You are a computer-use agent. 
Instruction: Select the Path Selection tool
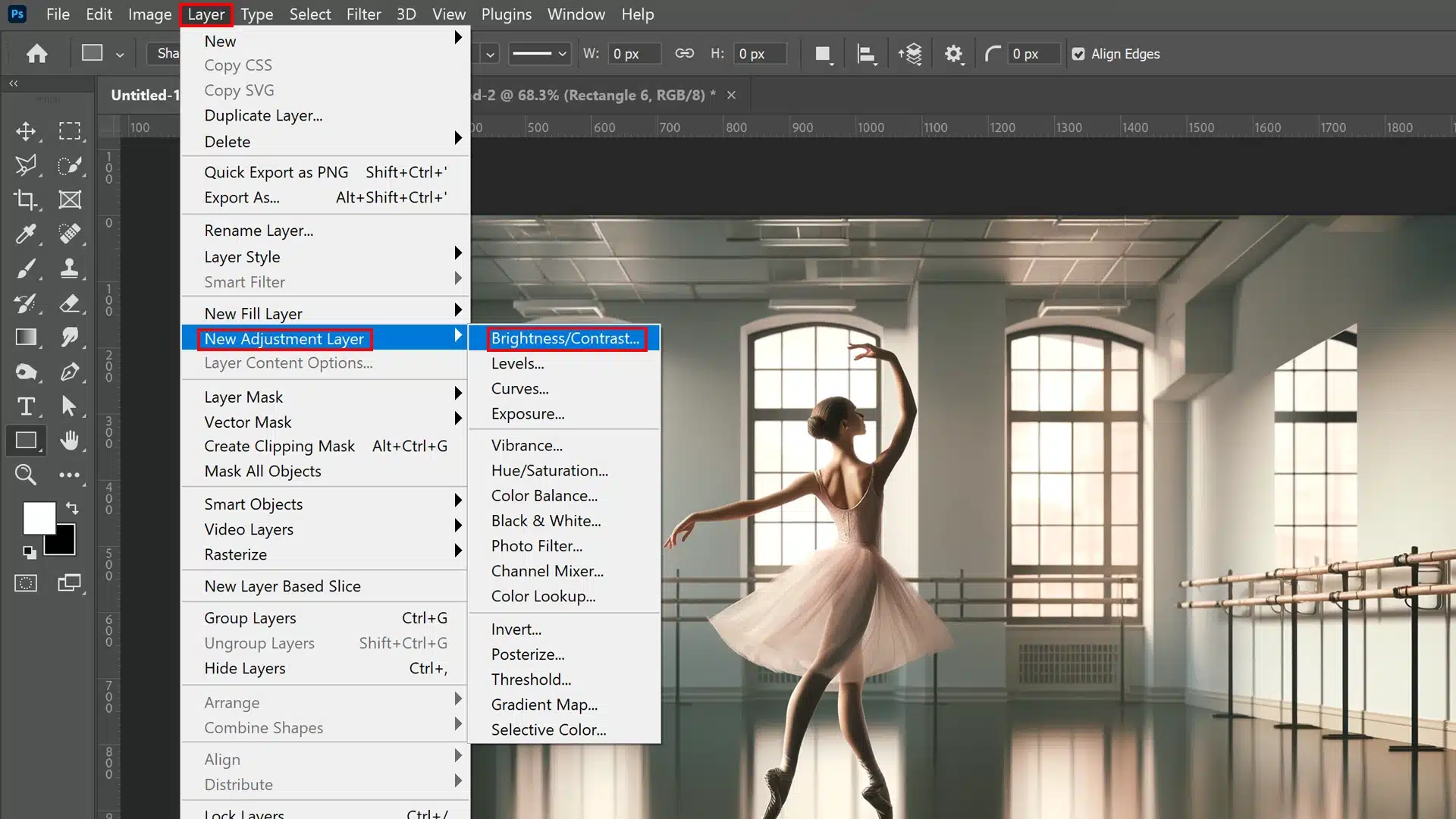tap(70, 406)
